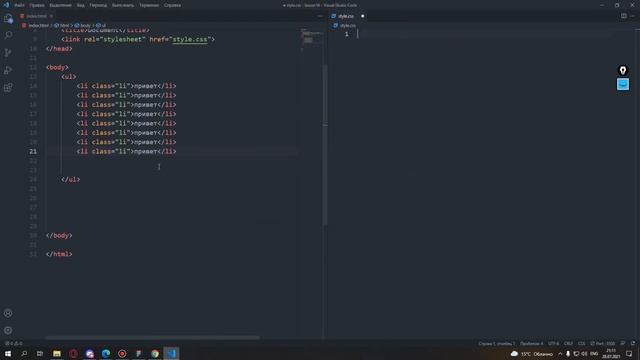Screen dimensions: 640x360
Task: Click CSS language mode in status bar
Action: 581,343
